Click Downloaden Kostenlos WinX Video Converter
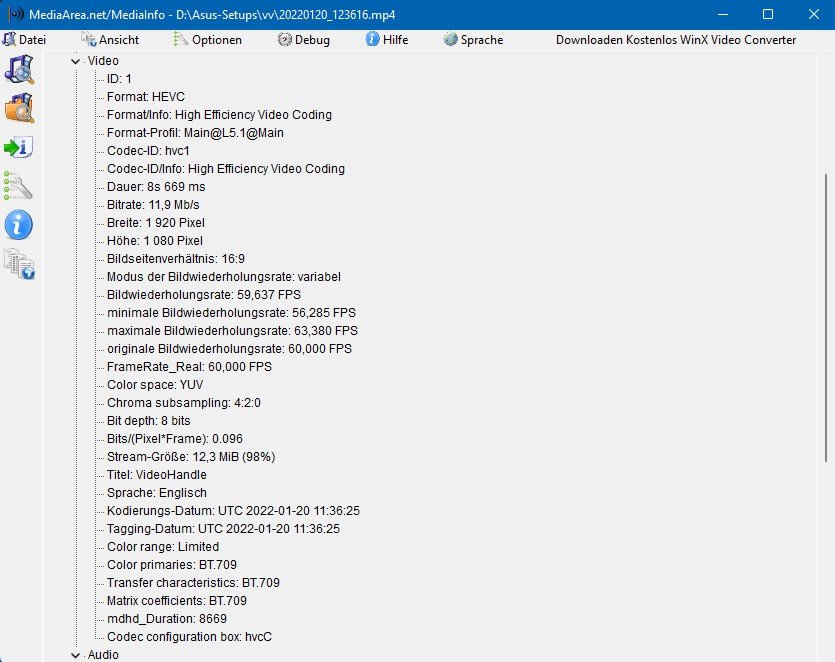Image resolution: width=835 pixels, height=662 pixels. 676,40
